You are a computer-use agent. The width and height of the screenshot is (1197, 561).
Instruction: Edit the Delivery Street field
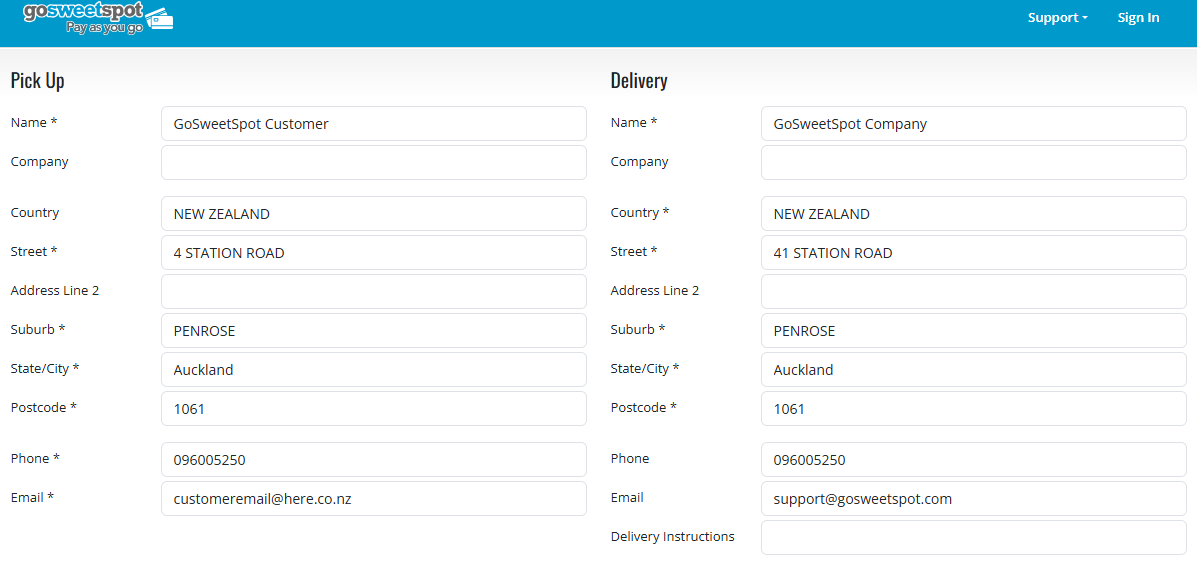click(x=974, y=253)
